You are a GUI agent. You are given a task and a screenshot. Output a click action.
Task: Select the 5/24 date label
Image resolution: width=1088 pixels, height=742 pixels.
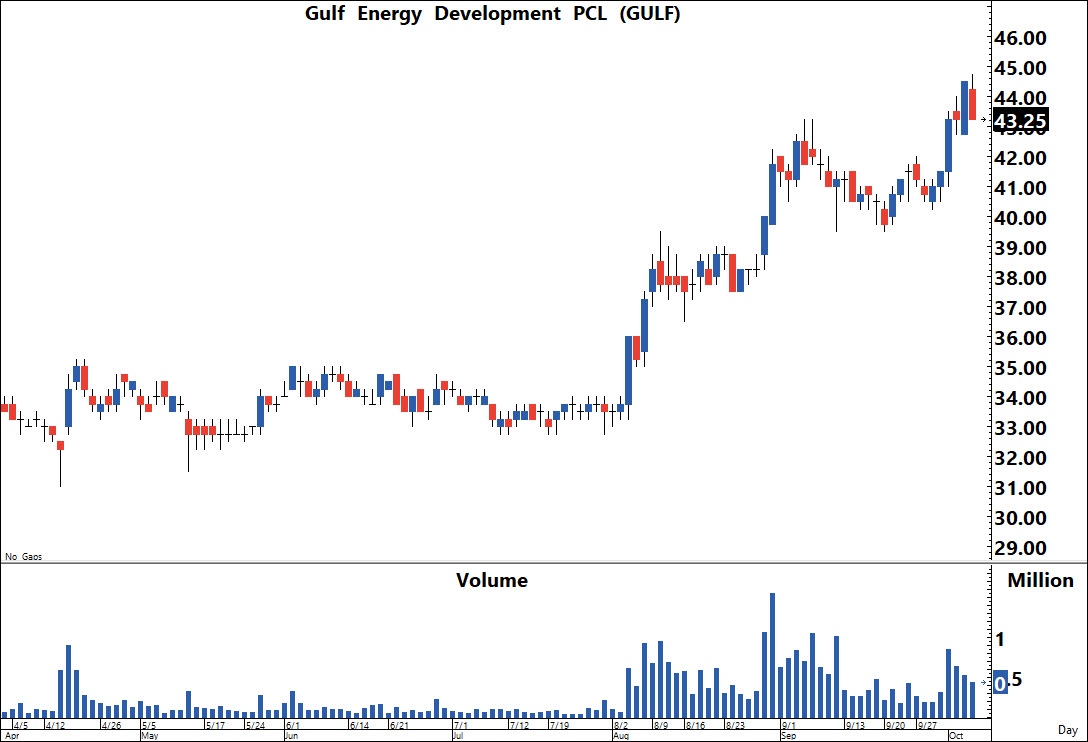256,725
